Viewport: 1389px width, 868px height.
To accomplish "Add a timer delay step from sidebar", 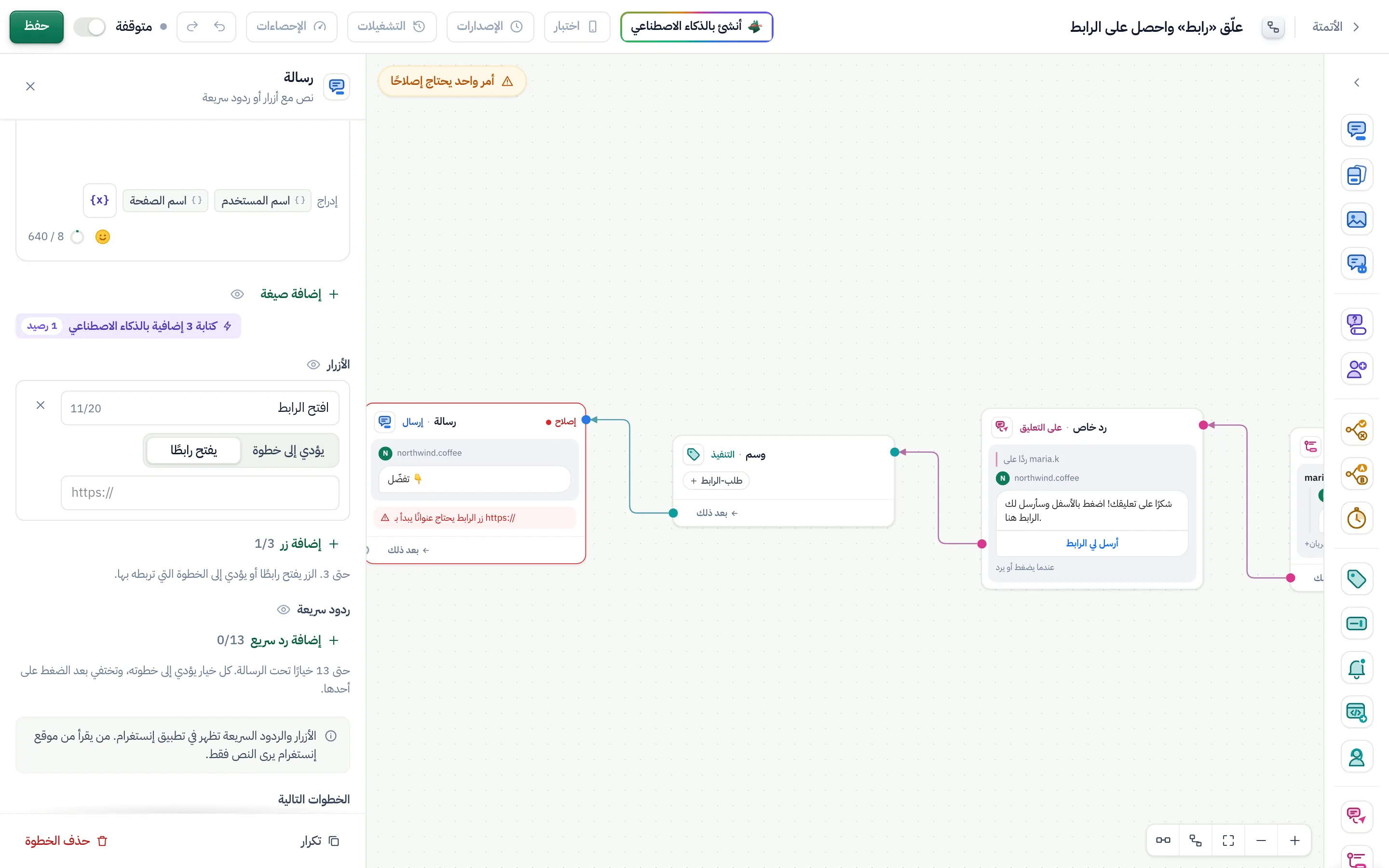I will point(1356,518).
